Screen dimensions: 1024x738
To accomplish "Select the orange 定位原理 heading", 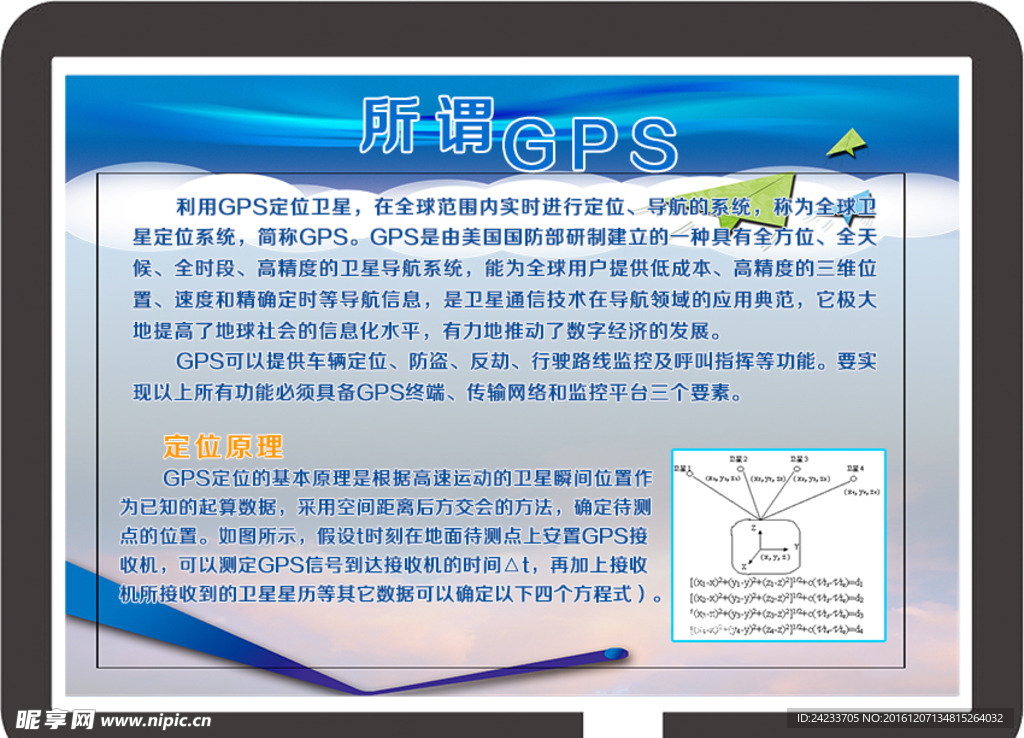I will click(223, 445).
